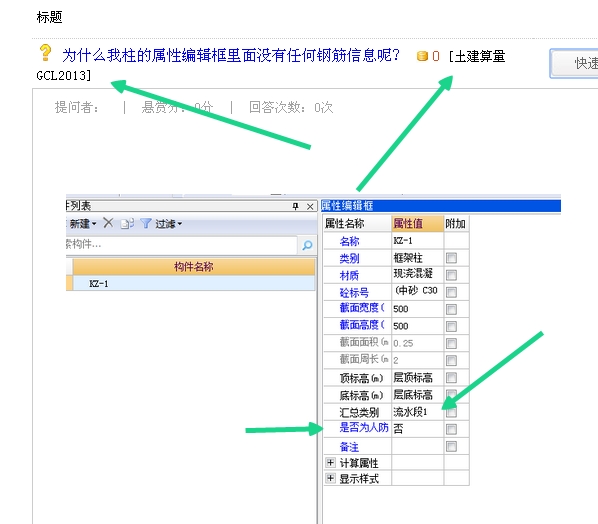
Task: Edit the 砼标号 value C30
Action: pos(417,291)
